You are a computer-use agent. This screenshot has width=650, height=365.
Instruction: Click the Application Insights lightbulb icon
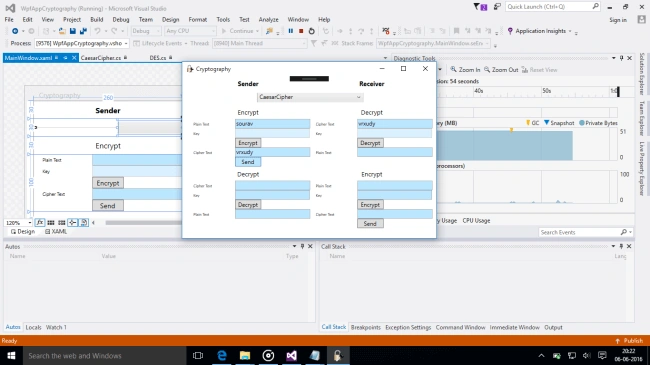pyautogui.click(x=510, y=31)
